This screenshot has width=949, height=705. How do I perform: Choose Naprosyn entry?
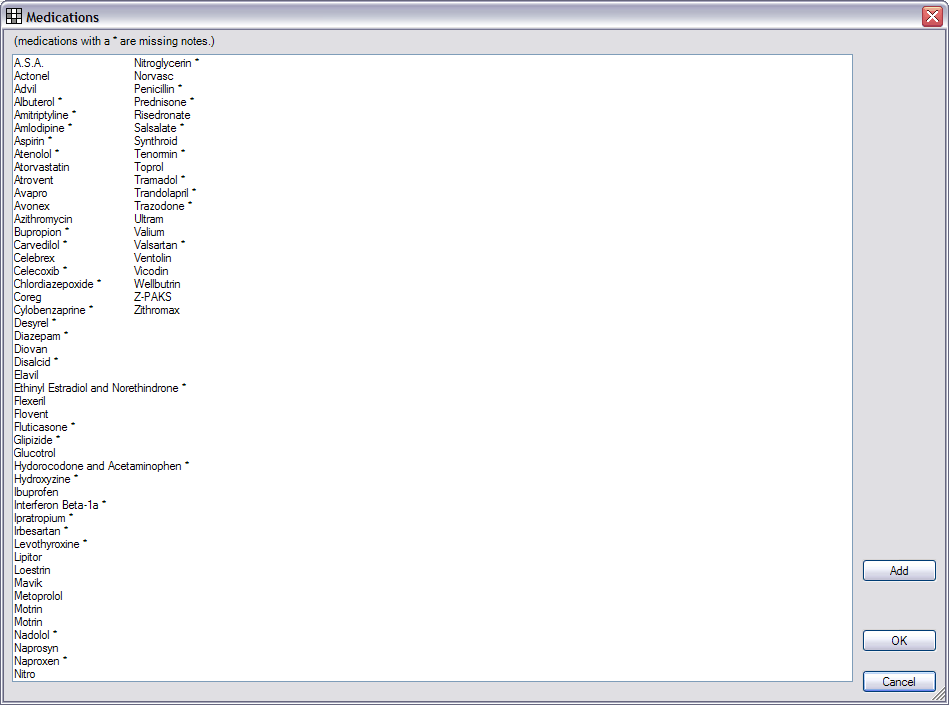point(36,648)
